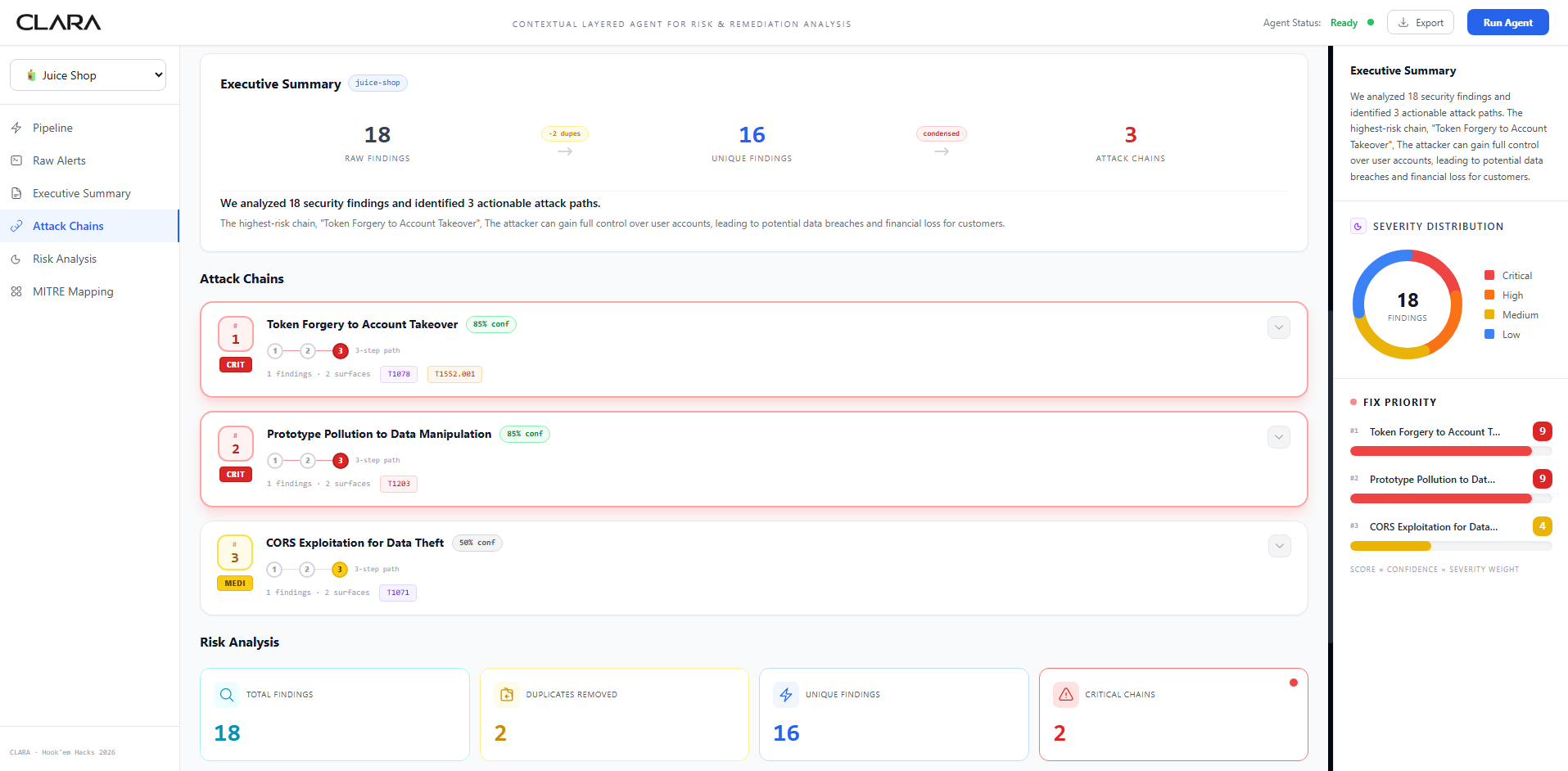Click the Medium legend swatch
The width and height of the screenshot is (1568, 771).
click(1489, 314)
